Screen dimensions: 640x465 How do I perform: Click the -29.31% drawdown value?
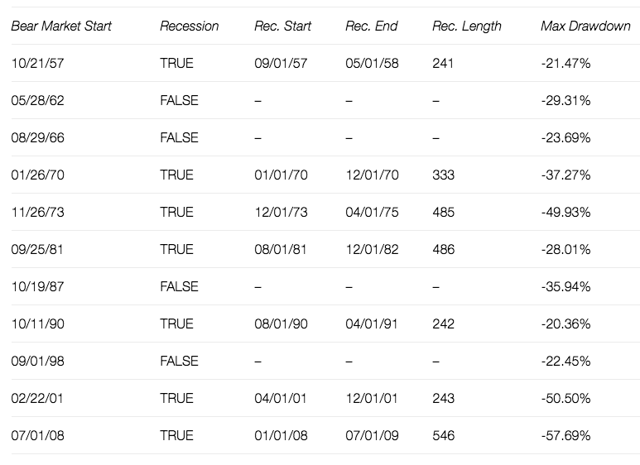(x=566, y=100)
